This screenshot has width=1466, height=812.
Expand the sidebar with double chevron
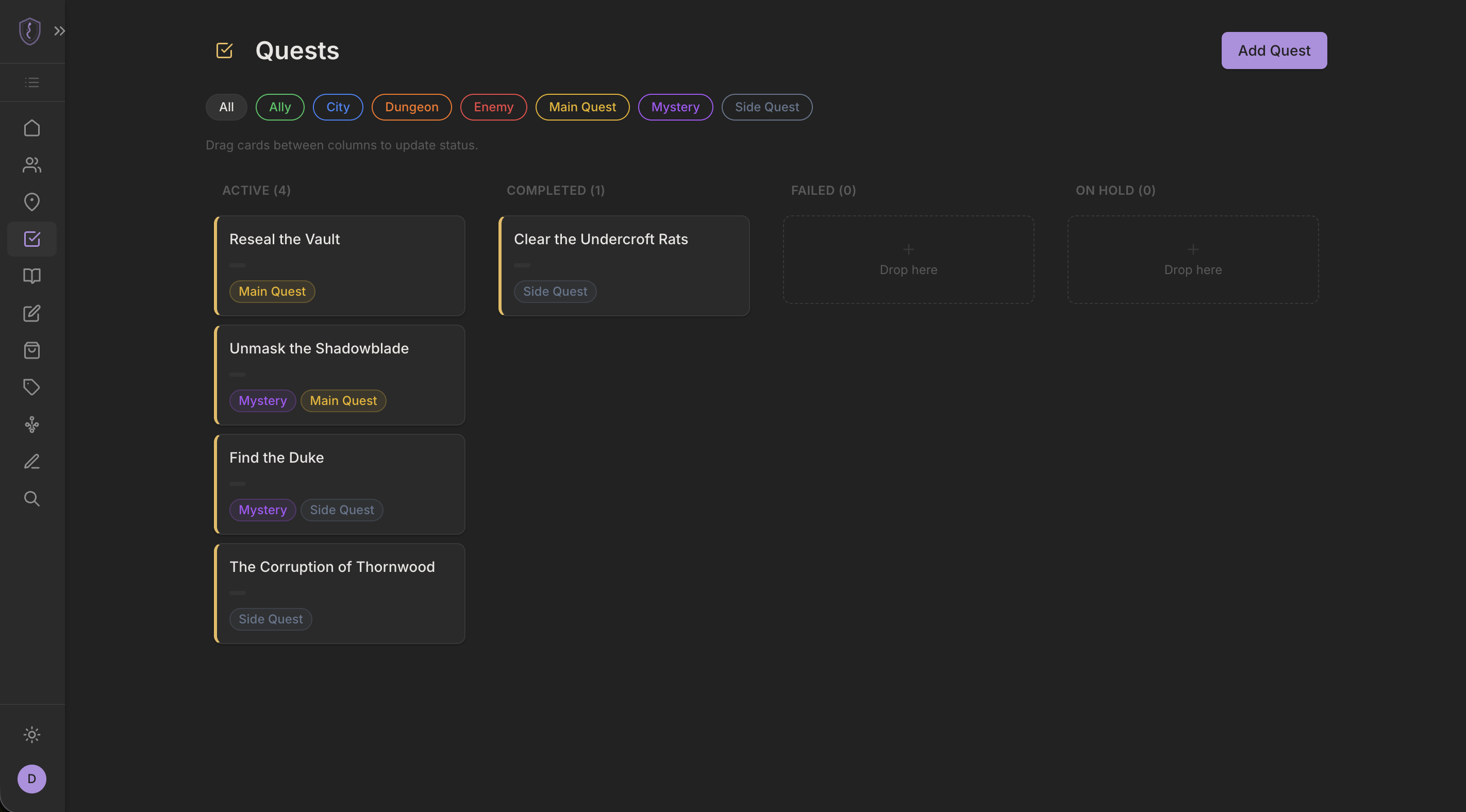60,31
